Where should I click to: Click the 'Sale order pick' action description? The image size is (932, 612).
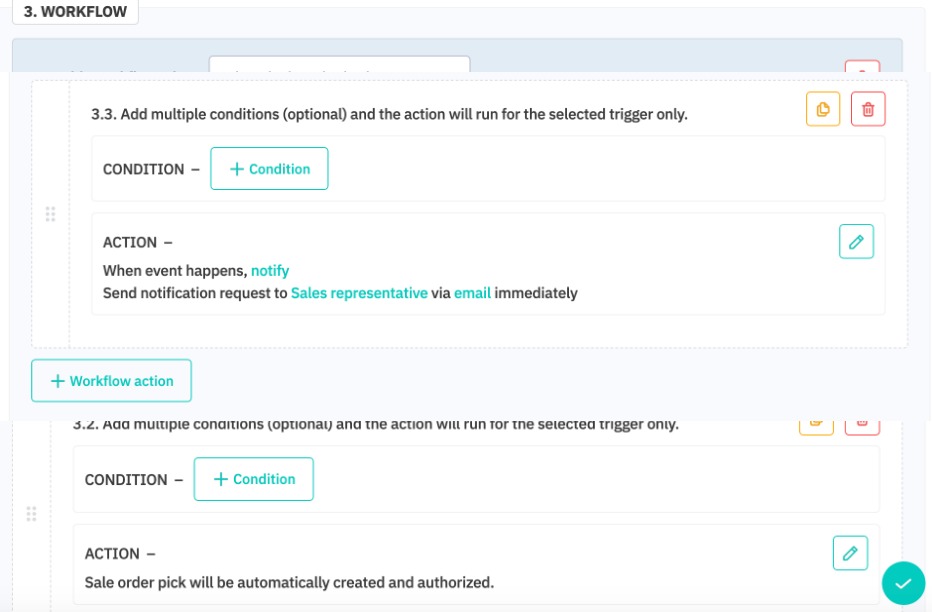pyautogui.click(x=289, y=582)
